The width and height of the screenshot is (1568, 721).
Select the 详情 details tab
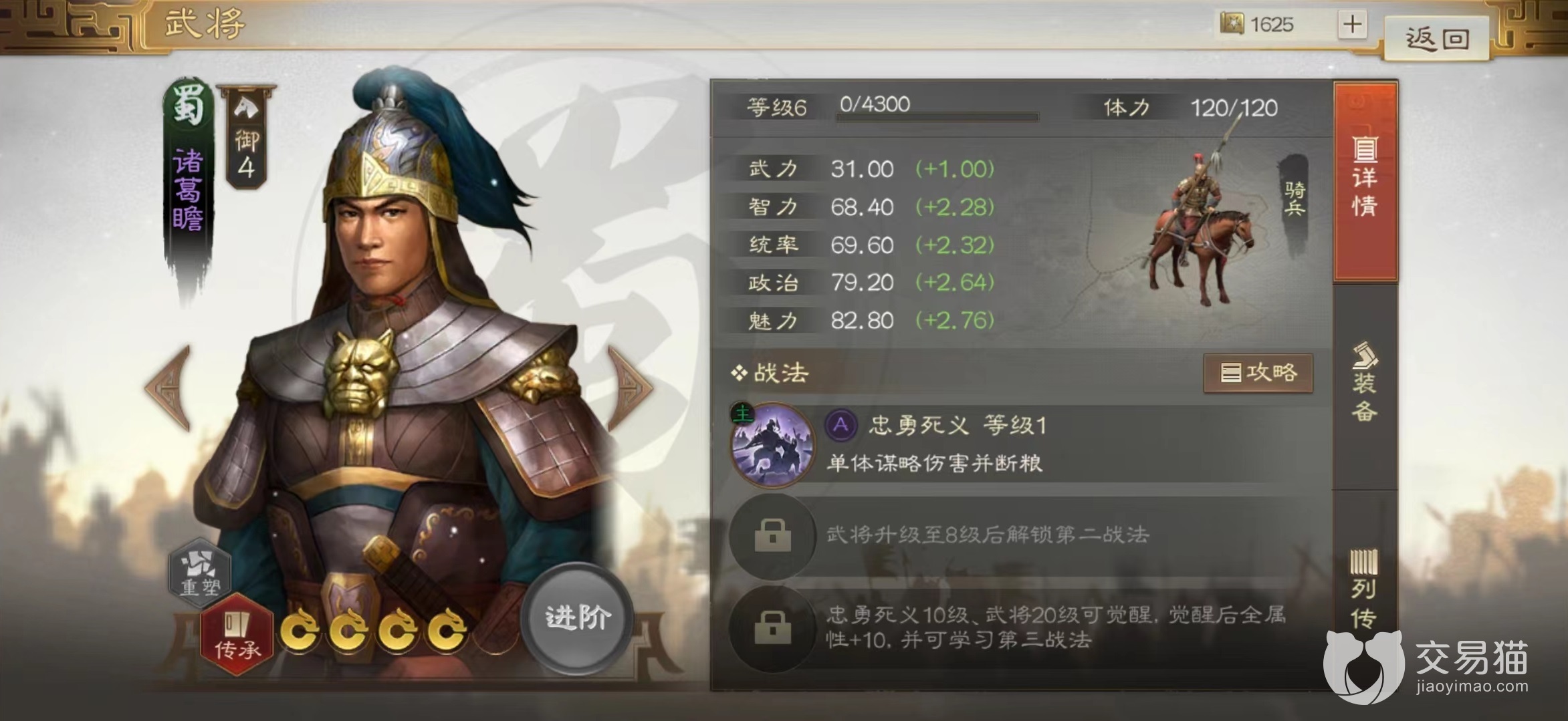(1365, 180)
